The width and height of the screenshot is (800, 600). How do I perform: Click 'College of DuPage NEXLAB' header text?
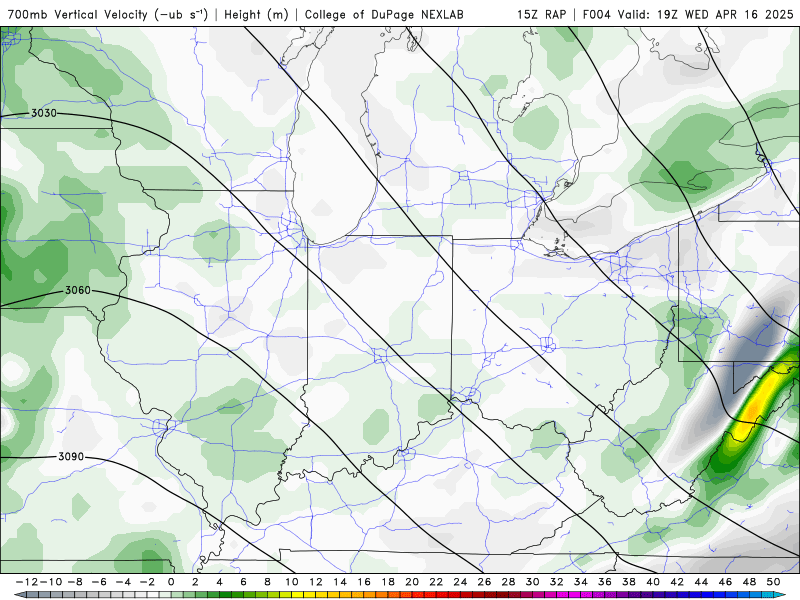point(384,14)
